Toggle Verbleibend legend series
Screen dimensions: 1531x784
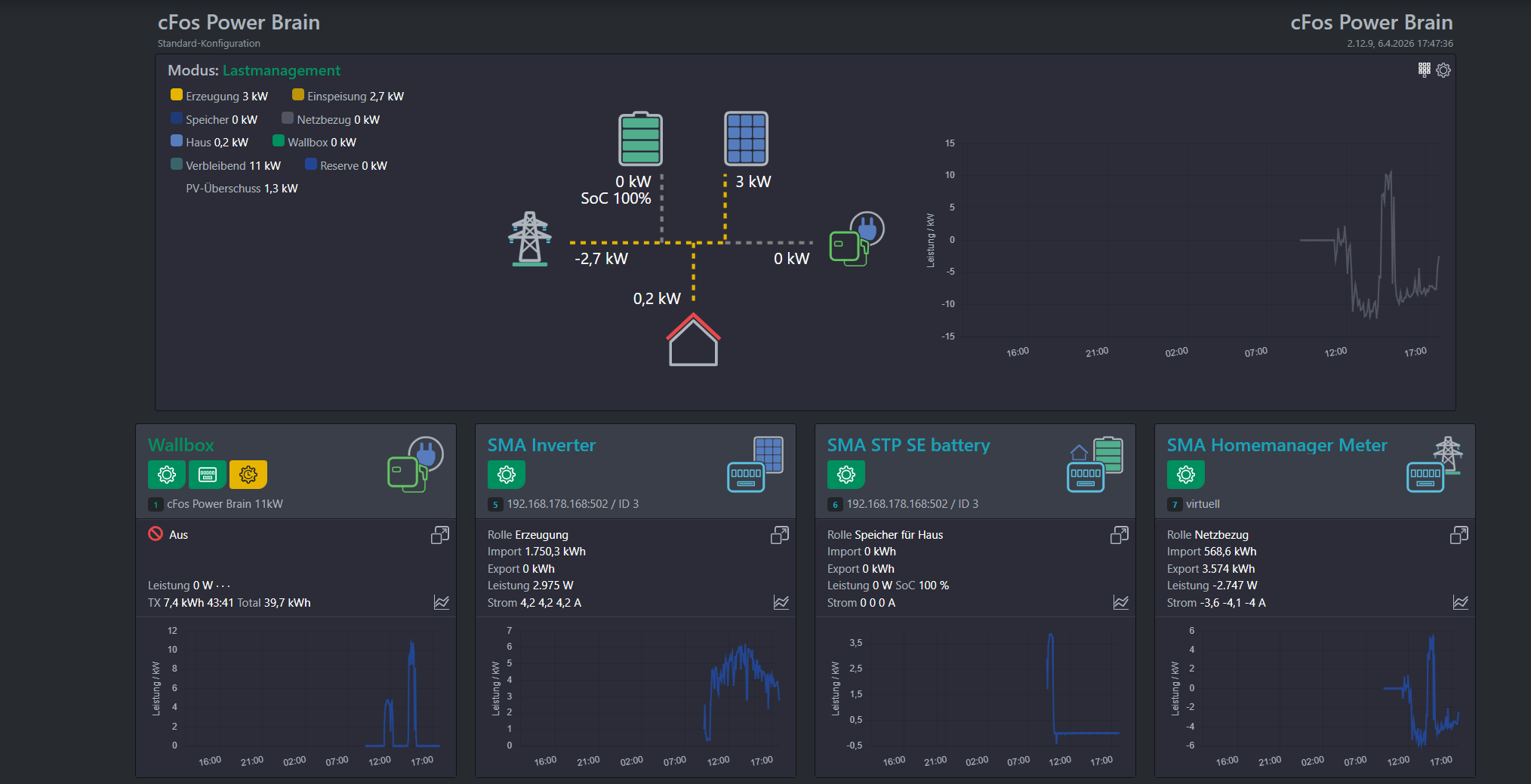[x=177, y=164]
